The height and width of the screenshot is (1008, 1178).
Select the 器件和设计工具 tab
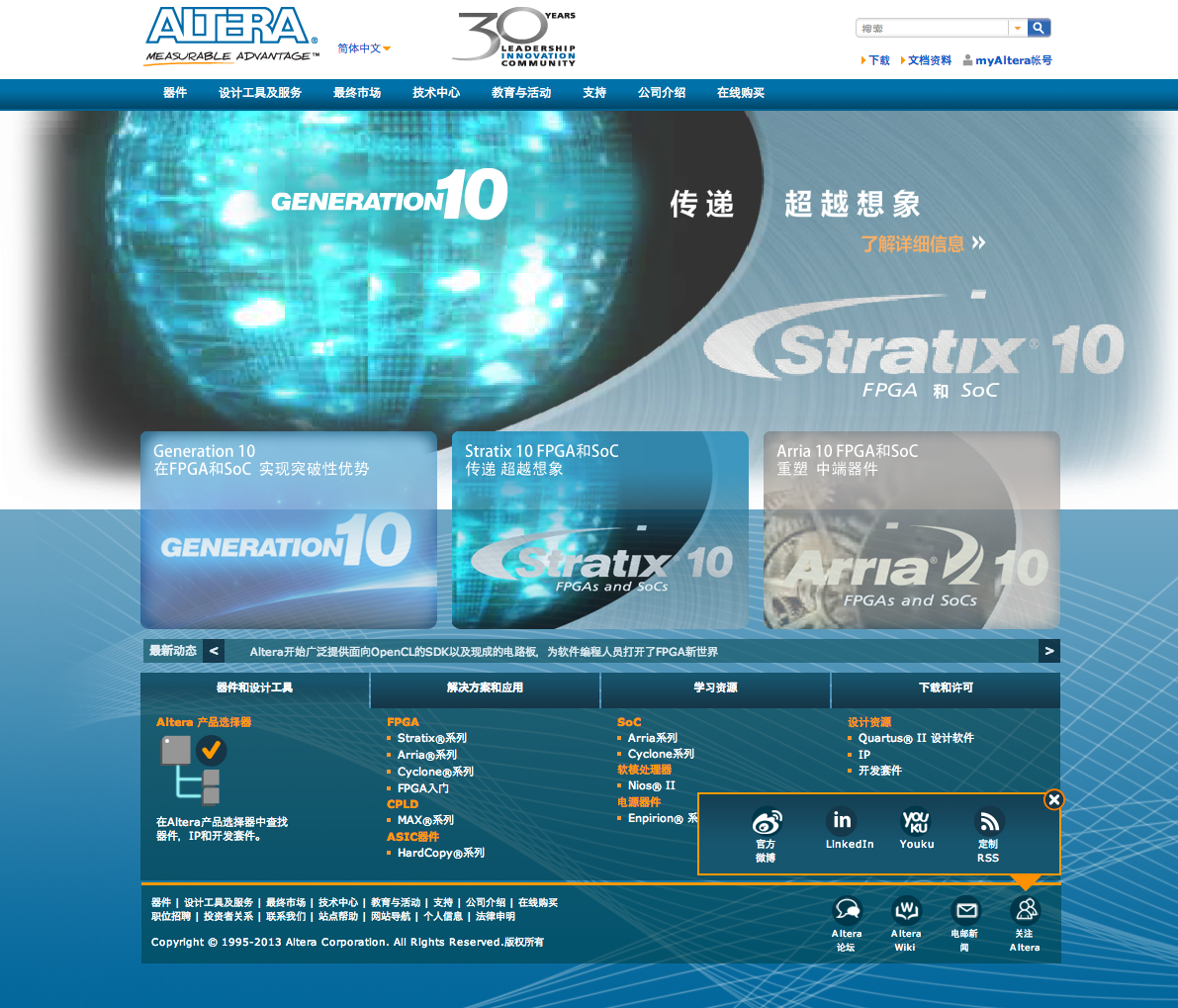(254, 688)
